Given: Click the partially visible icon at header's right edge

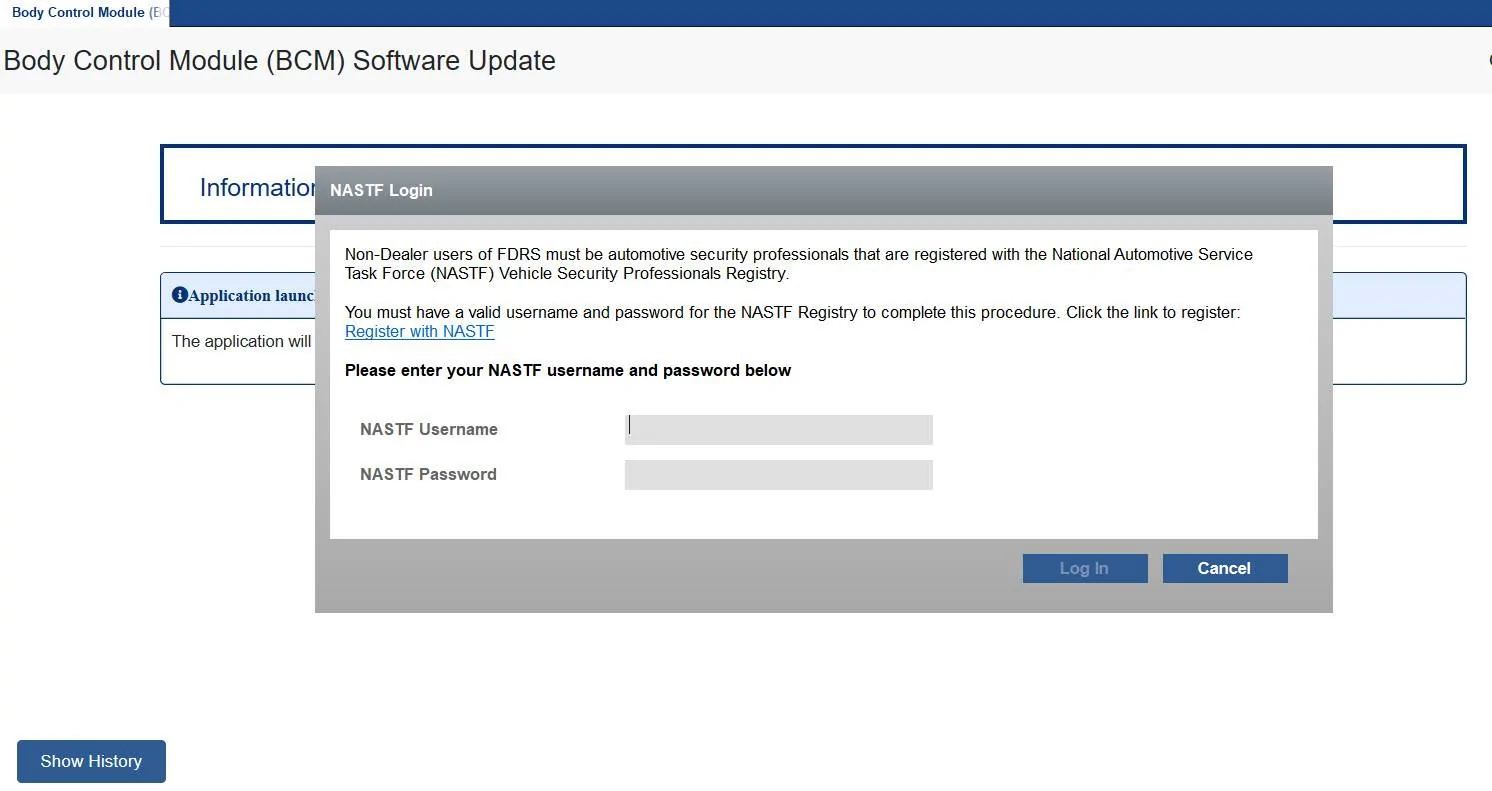Looking at the screenshot, I should pyautogui.click(x=1488, y=60).
